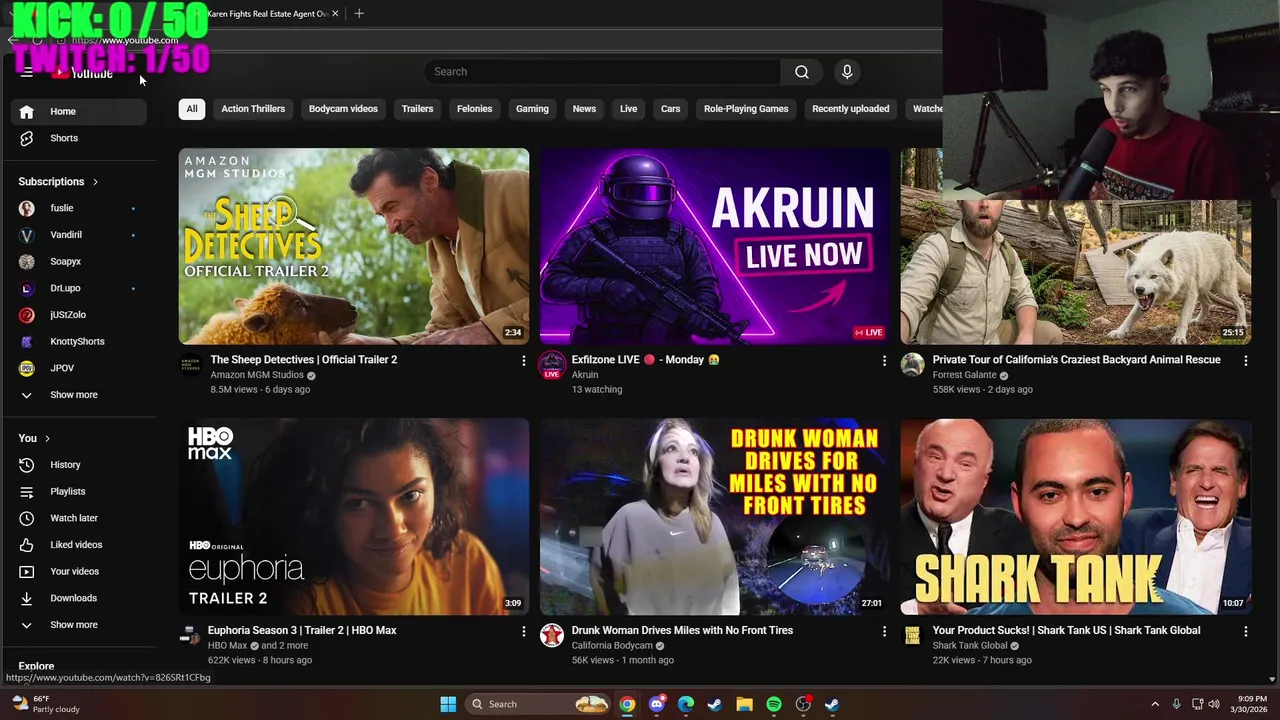
Task: Open the Shorts sidebar item
Action: [x=79, y=138]
